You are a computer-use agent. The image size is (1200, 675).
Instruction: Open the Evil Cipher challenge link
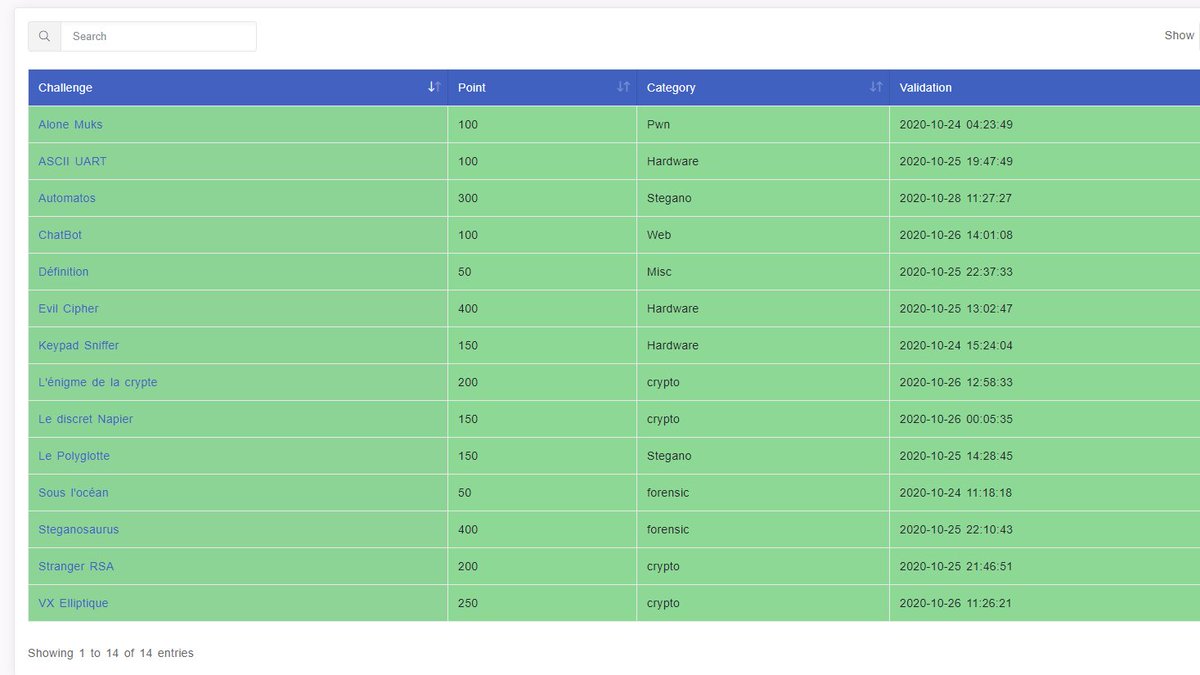coord(68,309)
